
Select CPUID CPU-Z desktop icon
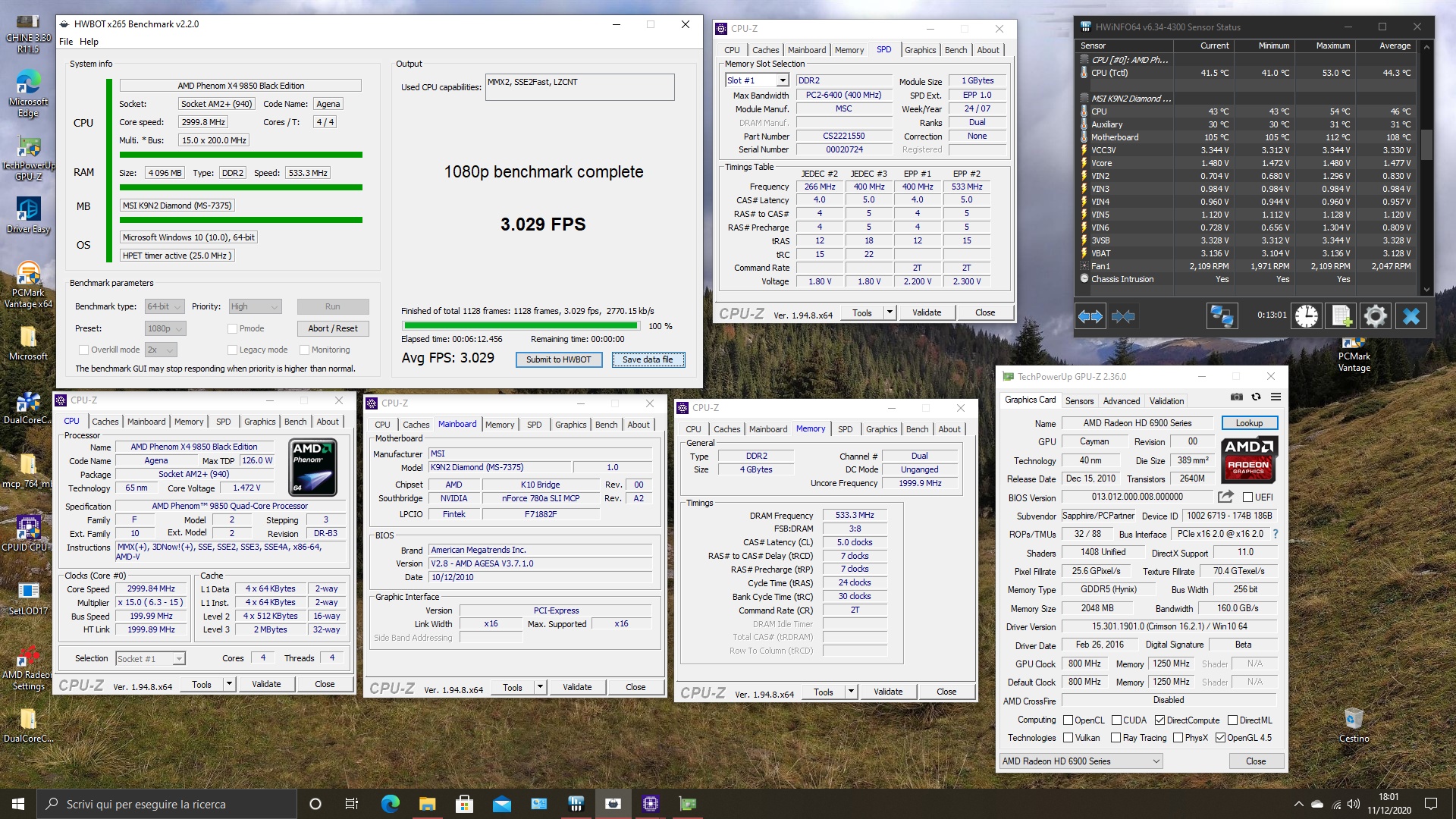[28, 533]
